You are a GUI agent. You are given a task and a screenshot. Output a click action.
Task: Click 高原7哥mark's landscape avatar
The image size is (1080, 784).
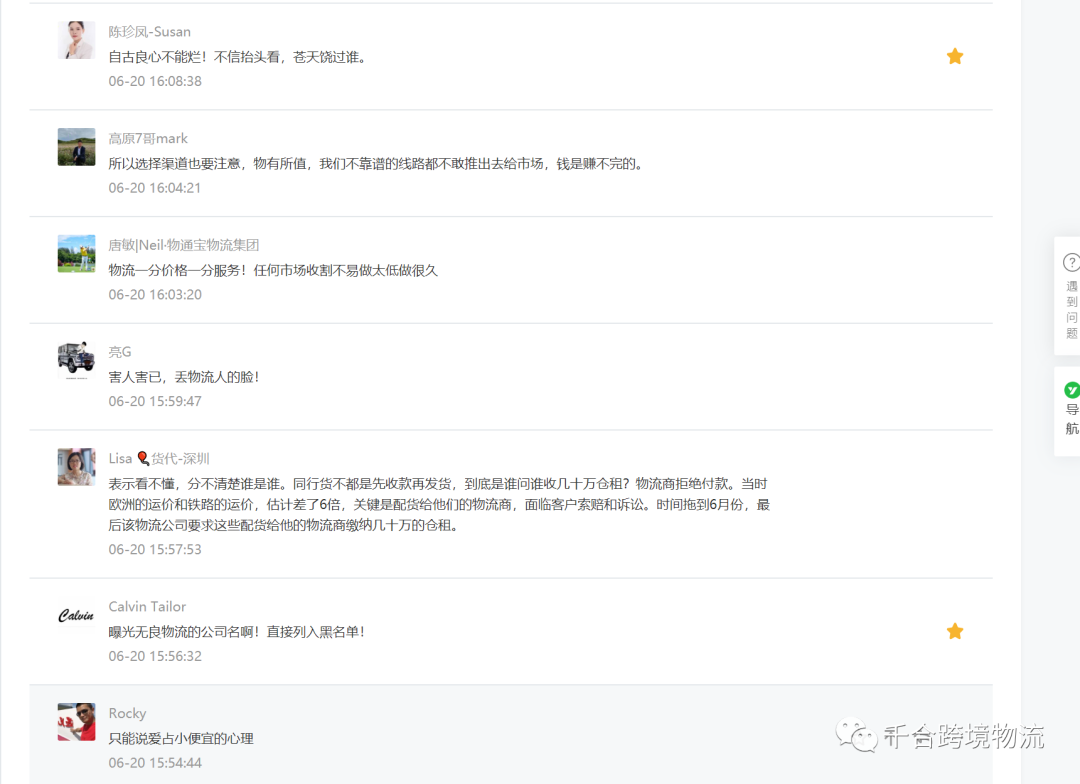(76, 147)
